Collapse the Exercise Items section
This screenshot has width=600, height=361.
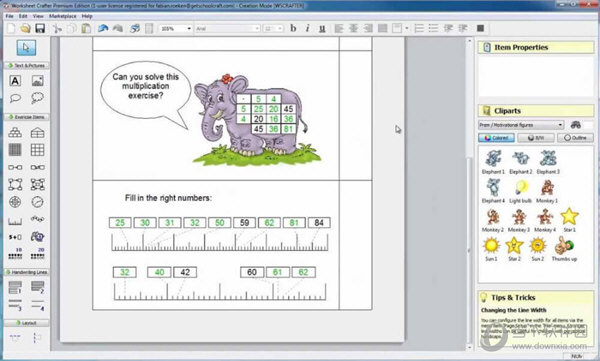point(26,117)
